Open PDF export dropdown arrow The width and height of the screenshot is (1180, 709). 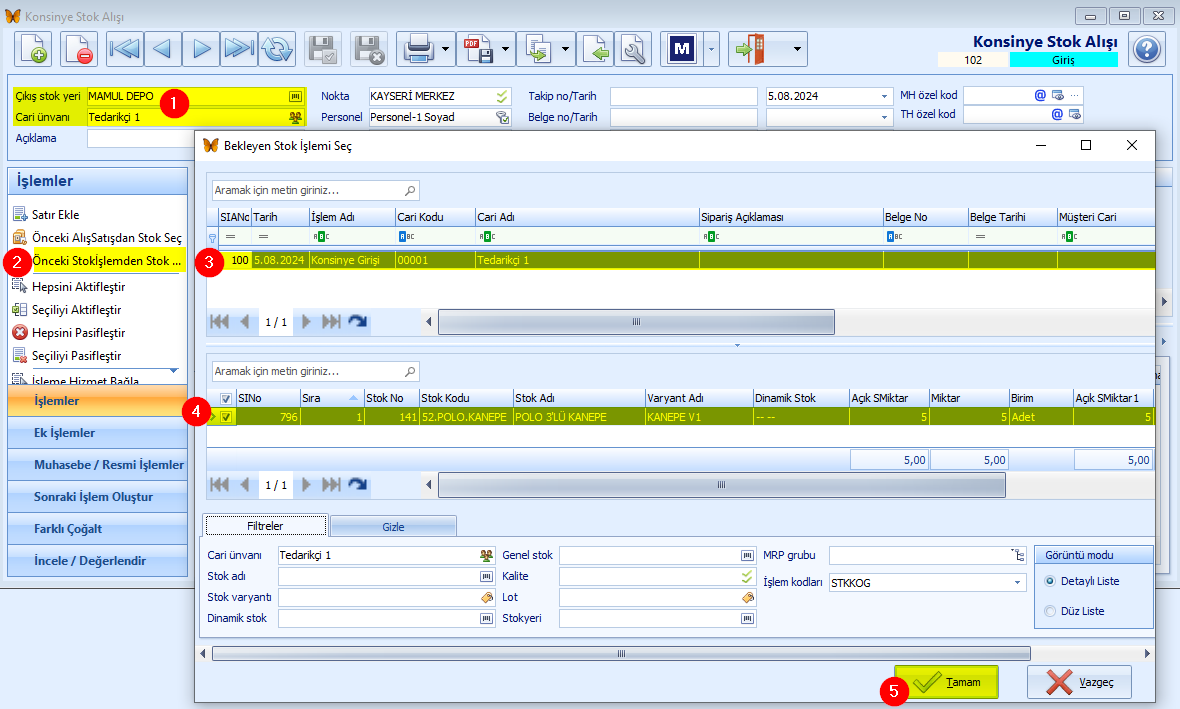(x=506, y=50)
